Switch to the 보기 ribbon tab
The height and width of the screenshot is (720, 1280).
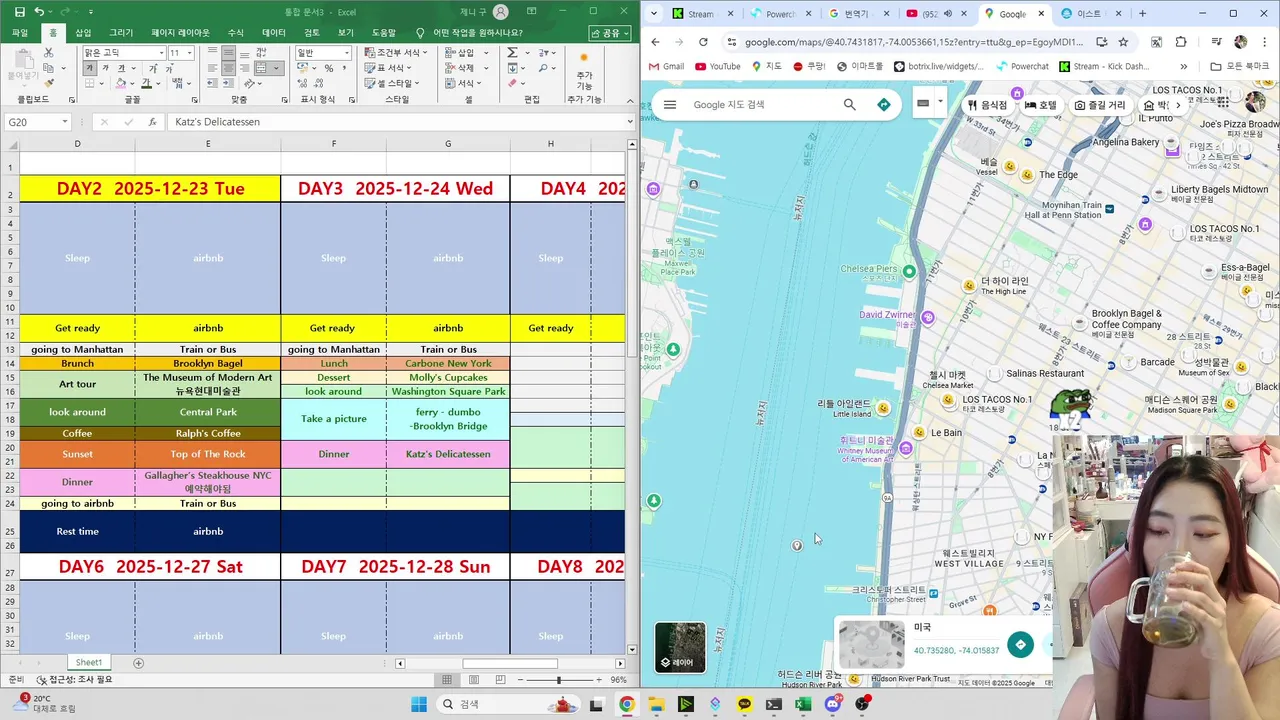pos(345,32)
